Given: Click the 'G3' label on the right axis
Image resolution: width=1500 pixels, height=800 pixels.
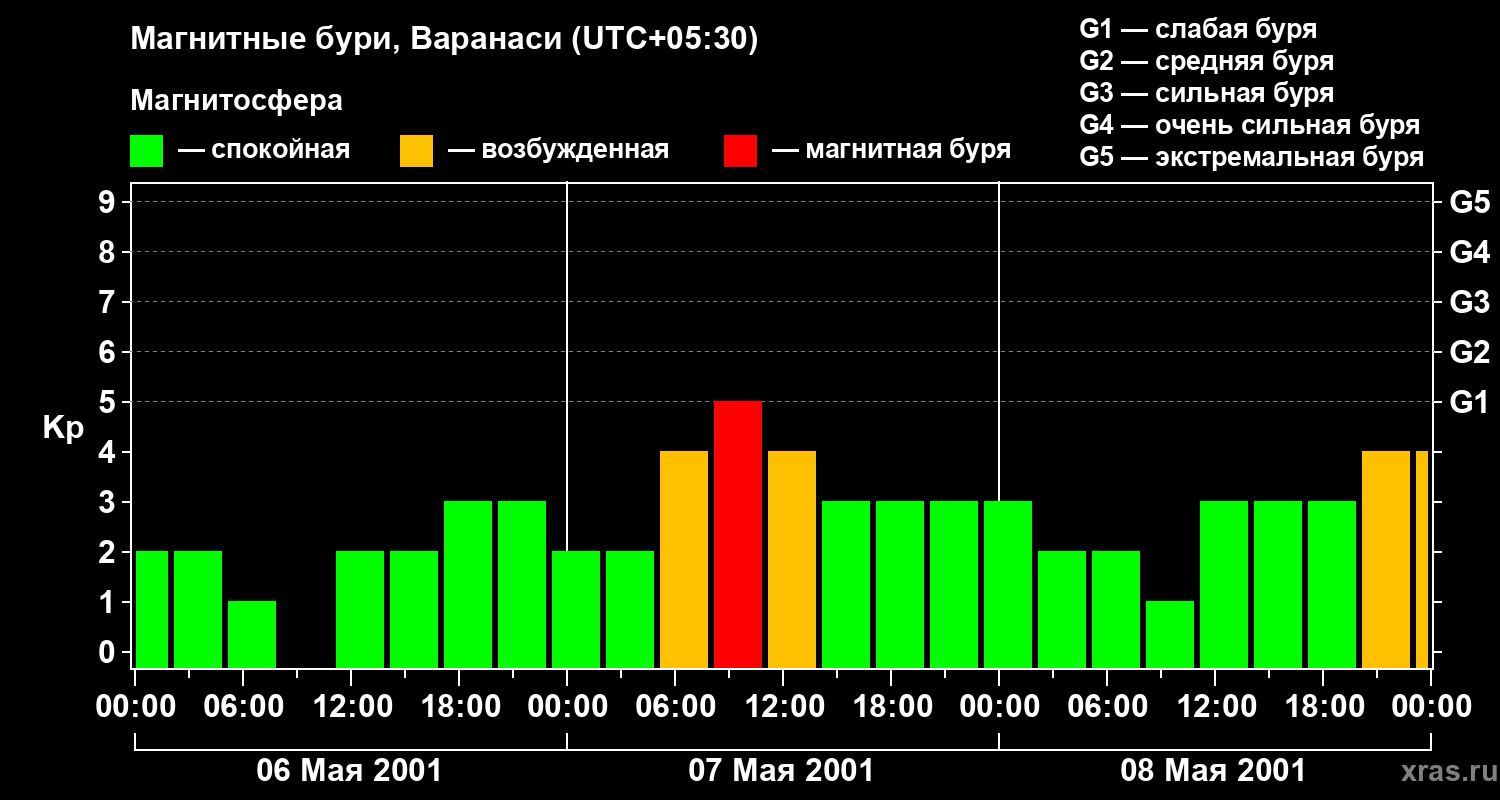Looking at the screenshot, I should click(1469, 302).
